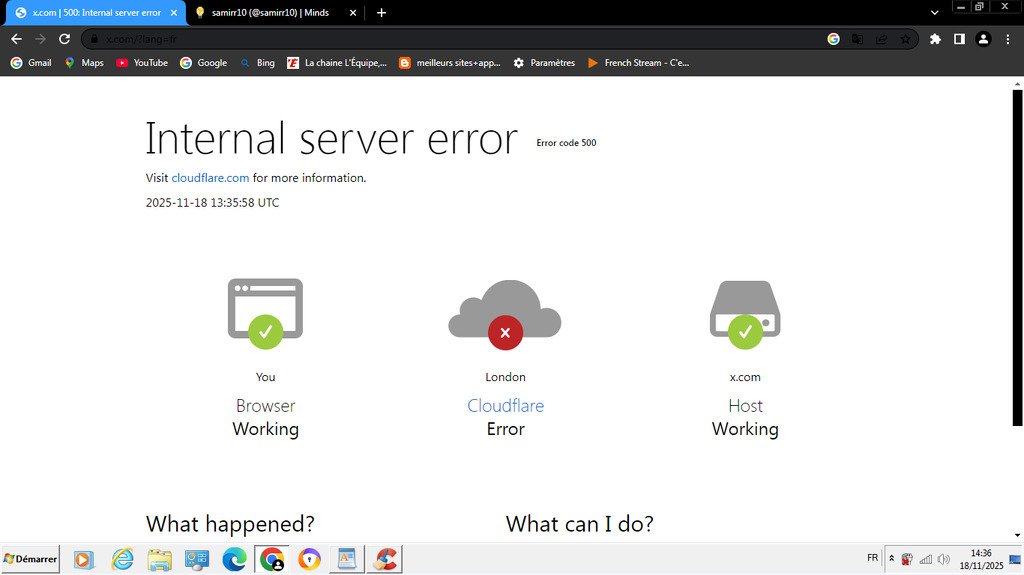Click the forward navigation arrow
The height and width of the screenshot is (575, 1024).
pos(40,39)
